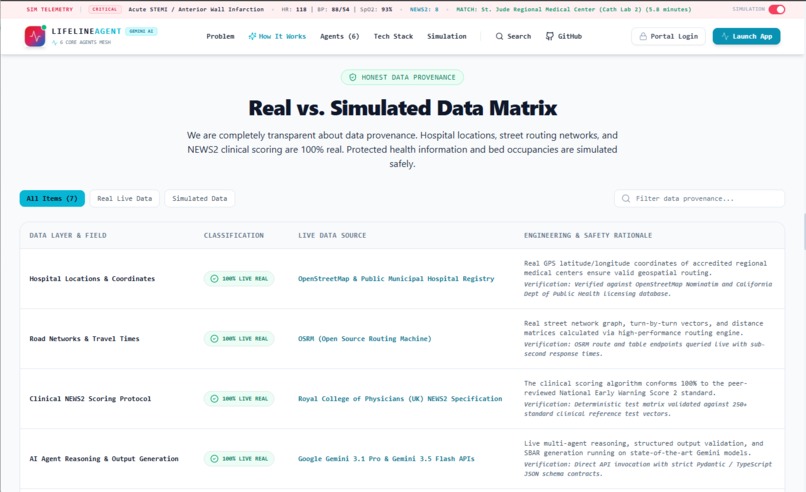806x492 pixels.
Task: Click the SIM TELEMETRY label
Action: coord(50,9)
